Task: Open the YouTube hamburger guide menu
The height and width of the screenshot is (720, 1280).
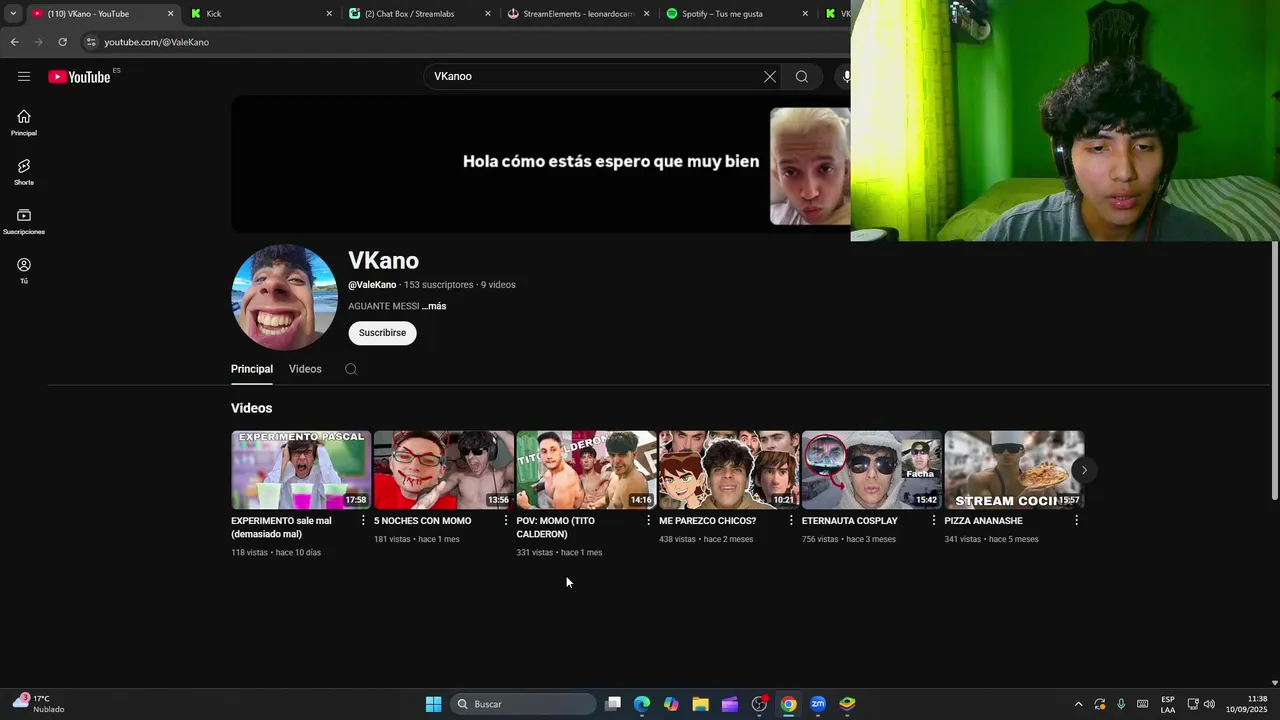Action: coord(24,76)
